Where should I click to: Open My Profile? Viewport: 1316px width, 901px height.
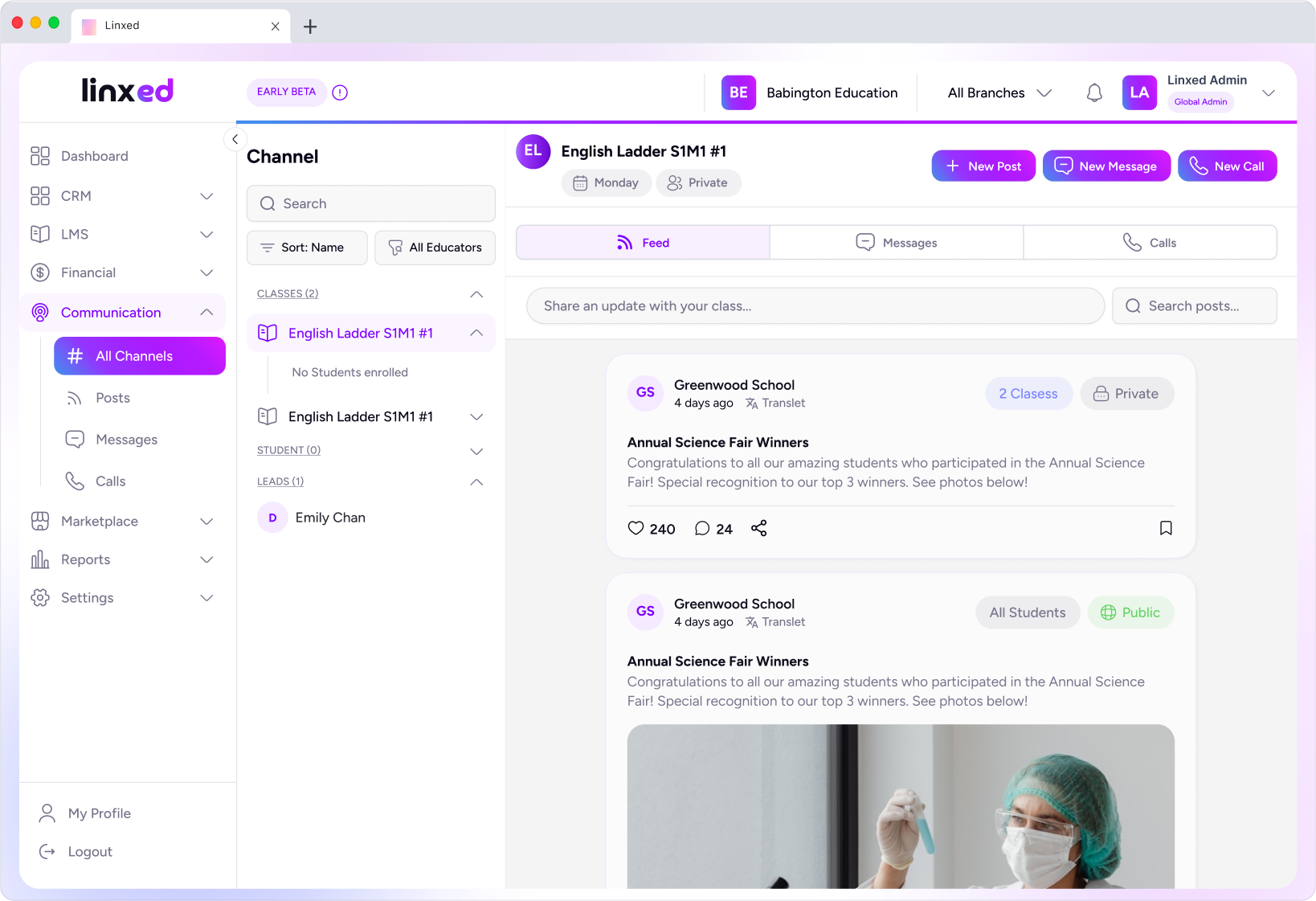click(84, 813)
